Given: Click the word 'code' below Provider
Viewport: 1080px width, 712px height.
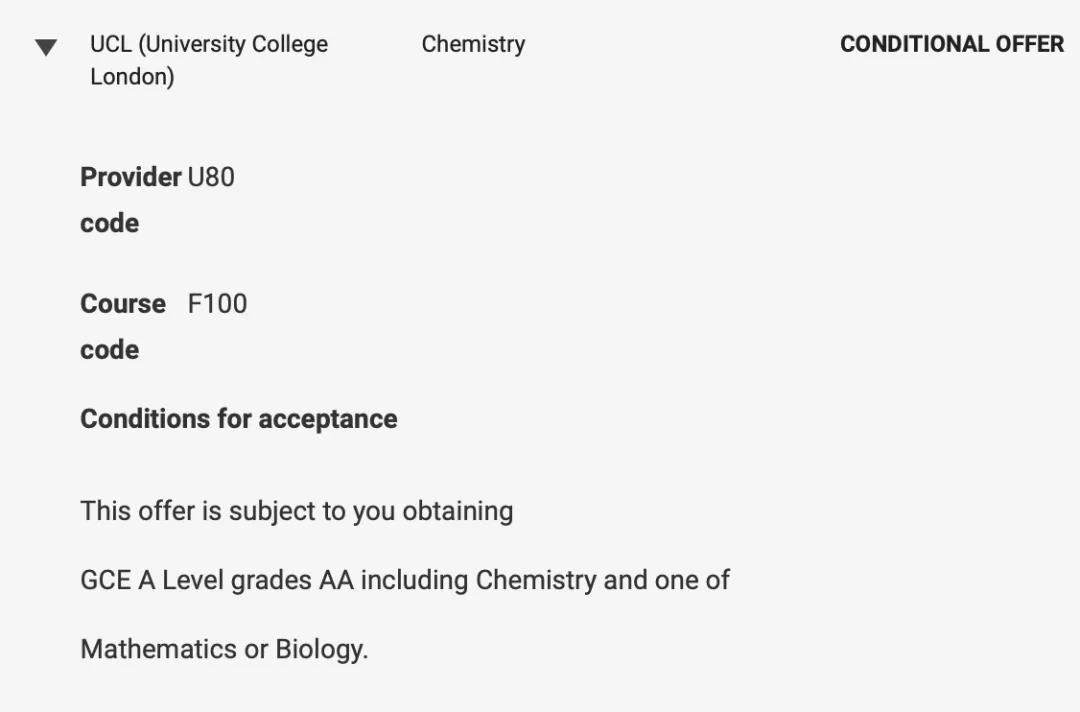Looking at the screenshot, I should pyautogui.click(x=109, y=223).
